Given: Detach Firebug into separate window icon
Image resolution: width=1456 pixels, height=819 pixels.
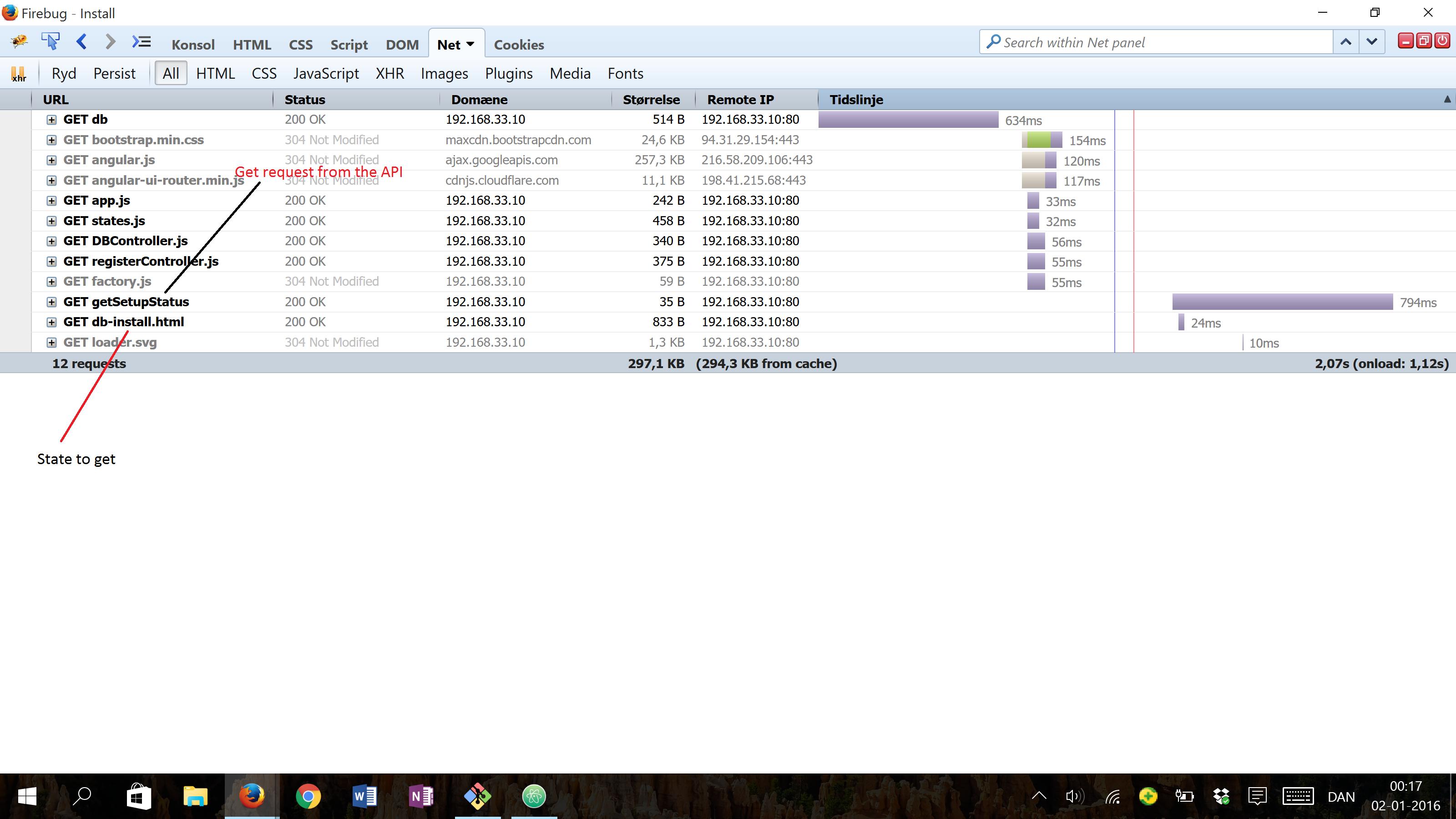Looking at the screenshot, I should coord(1424,40).
